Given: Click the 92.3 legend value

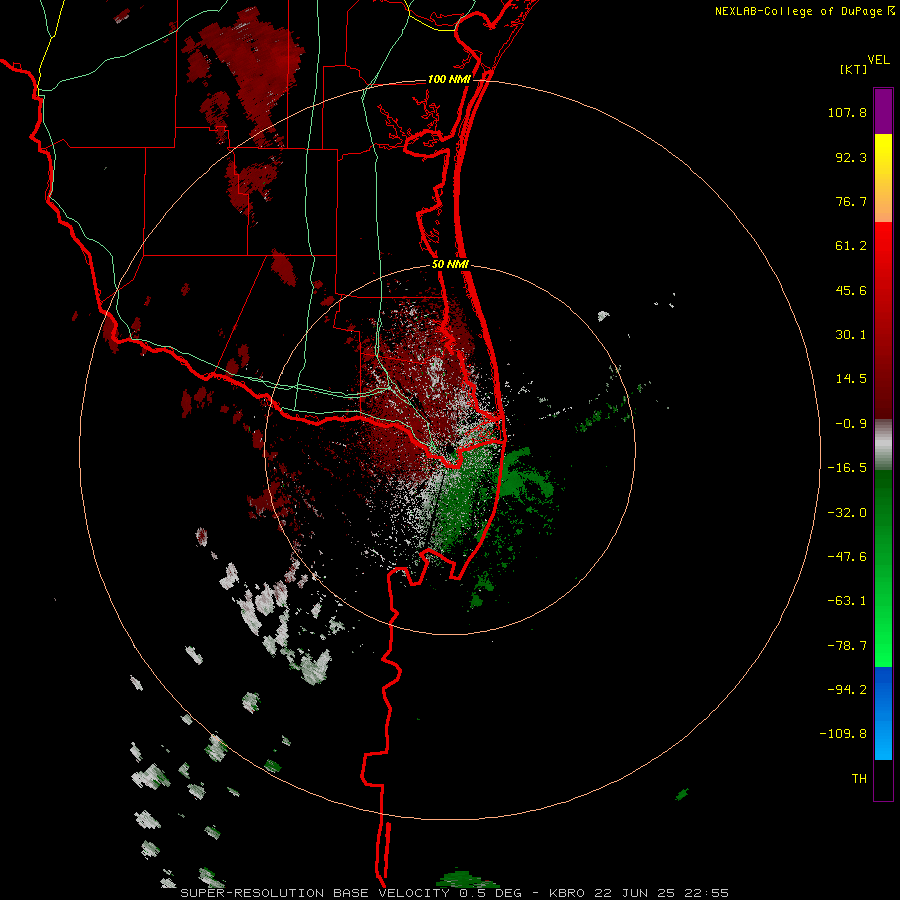Looking at the screenshot, I should [x=851, y=157].
